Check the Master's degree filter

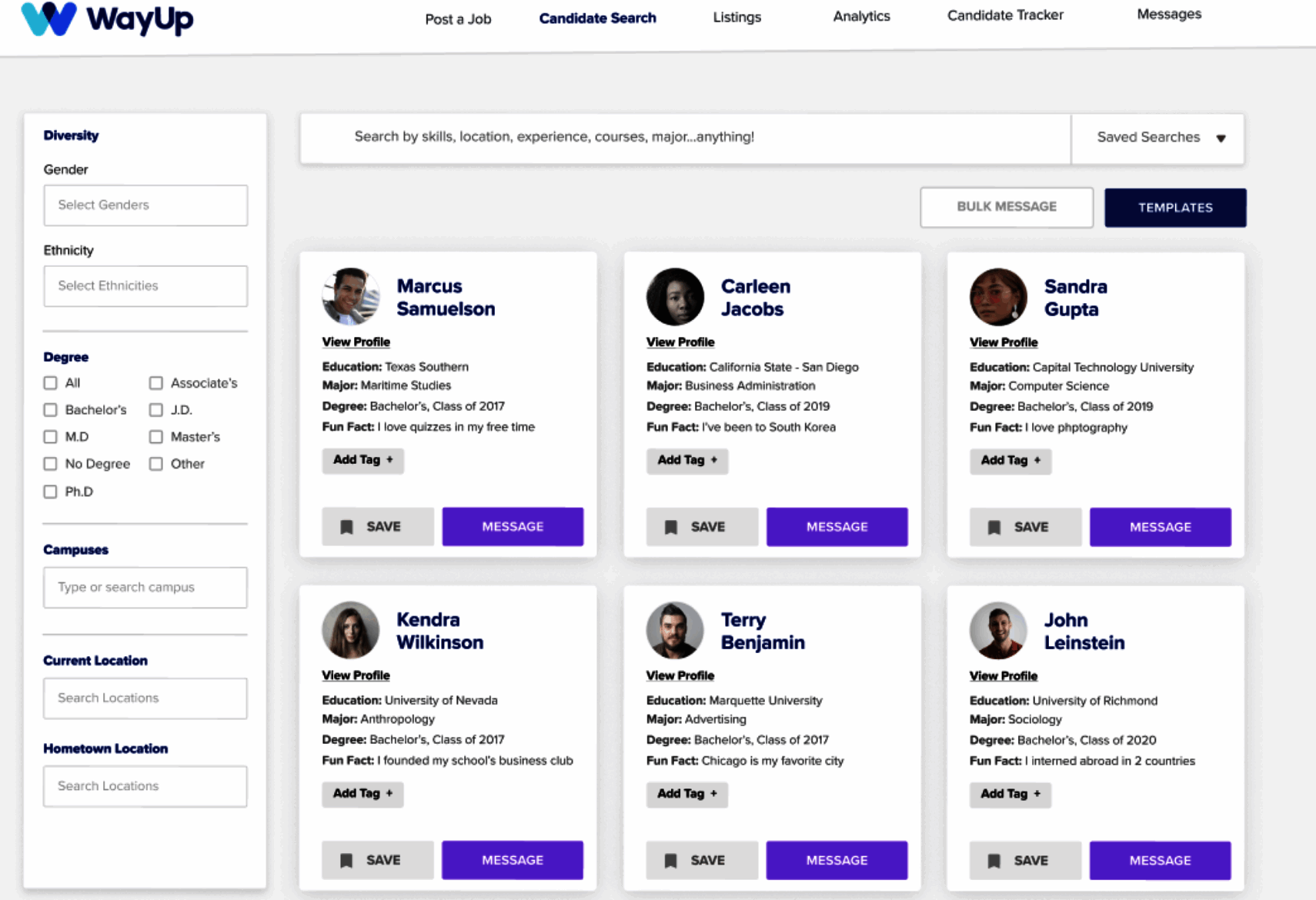click(156, 437)
